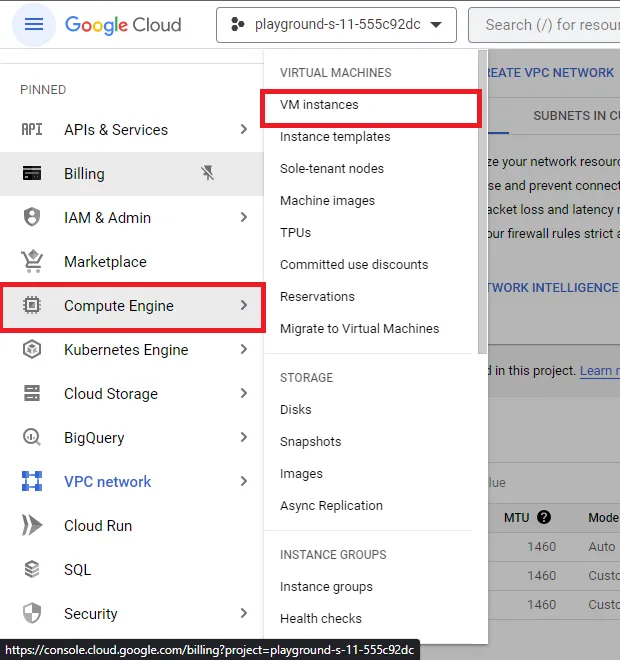The image size is (620, 660).
Task: Open APIs & Services menu item
Action: click(x=132, y=129)
